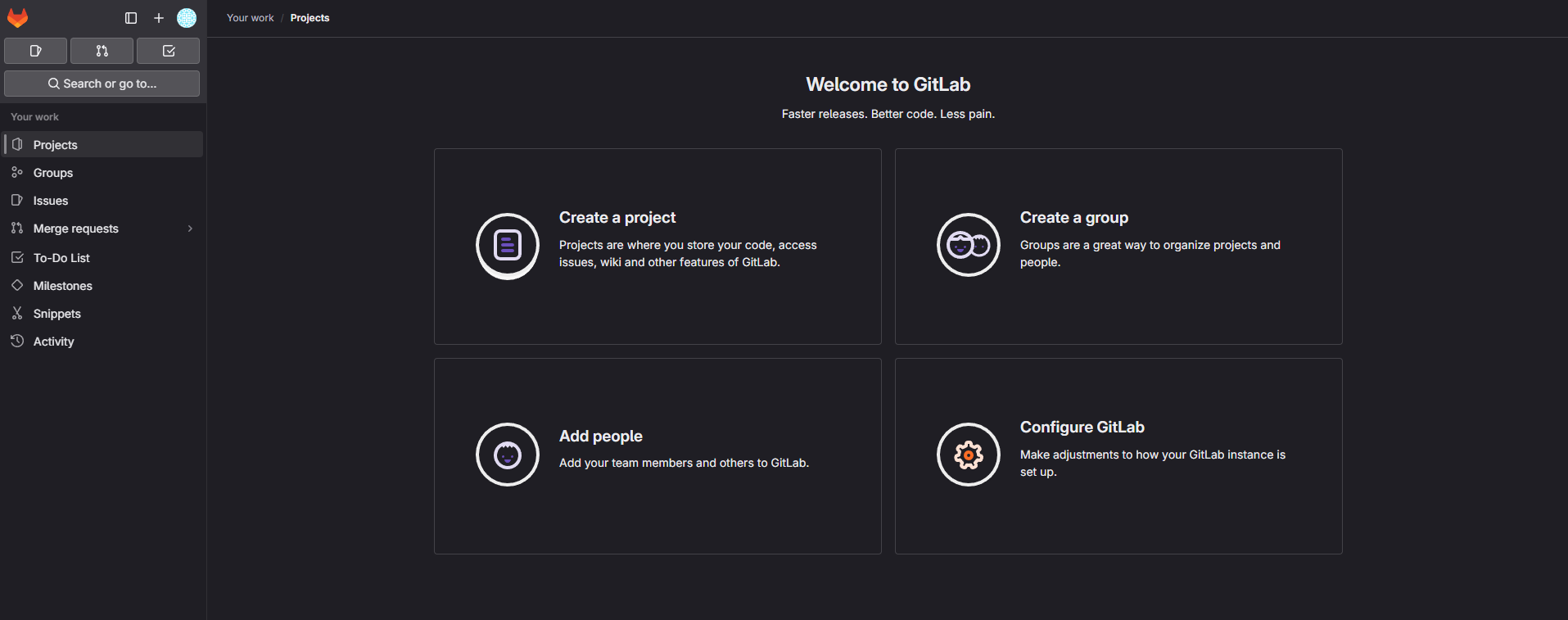Click the To-Do List checkbox icon

click(x=17, y=257)
